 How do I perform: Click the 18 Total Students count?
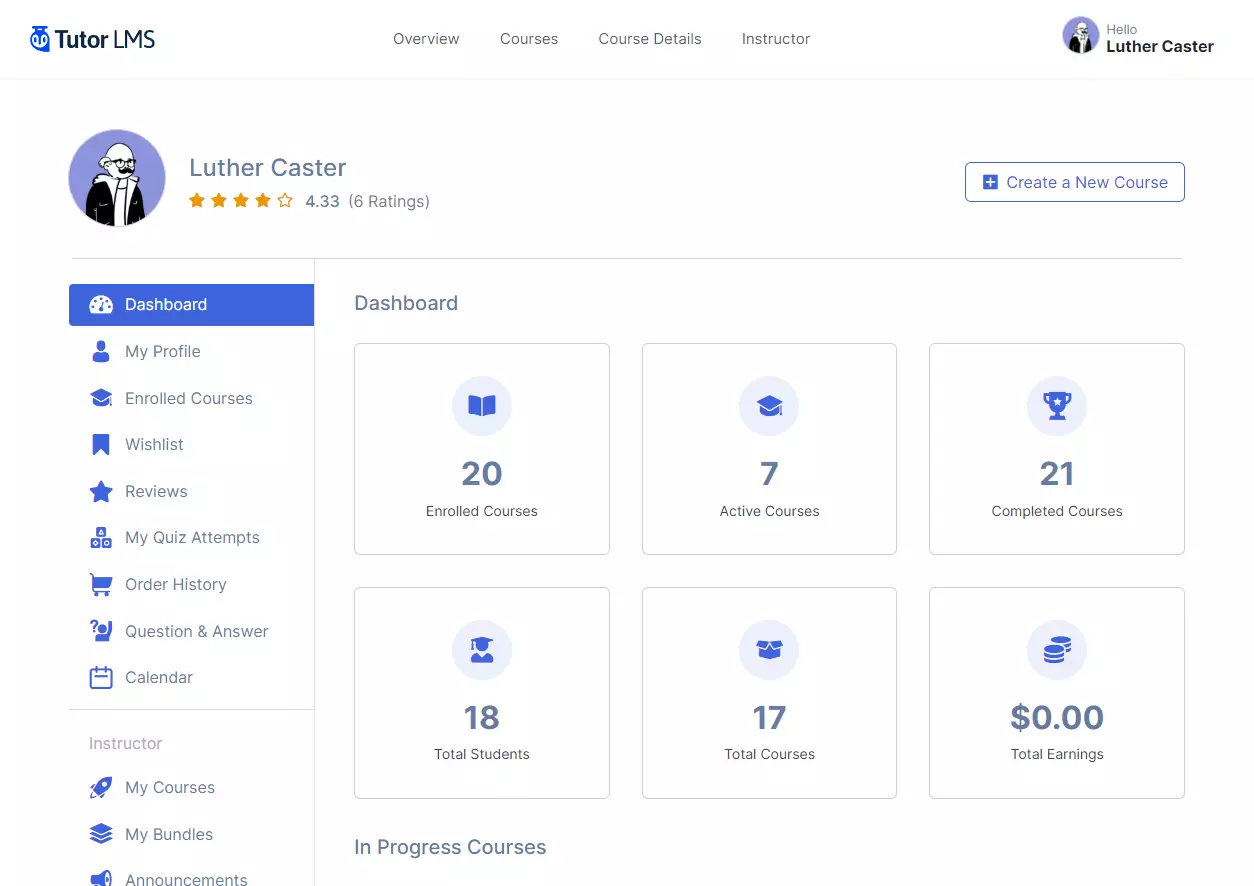[x=482, y=717]
